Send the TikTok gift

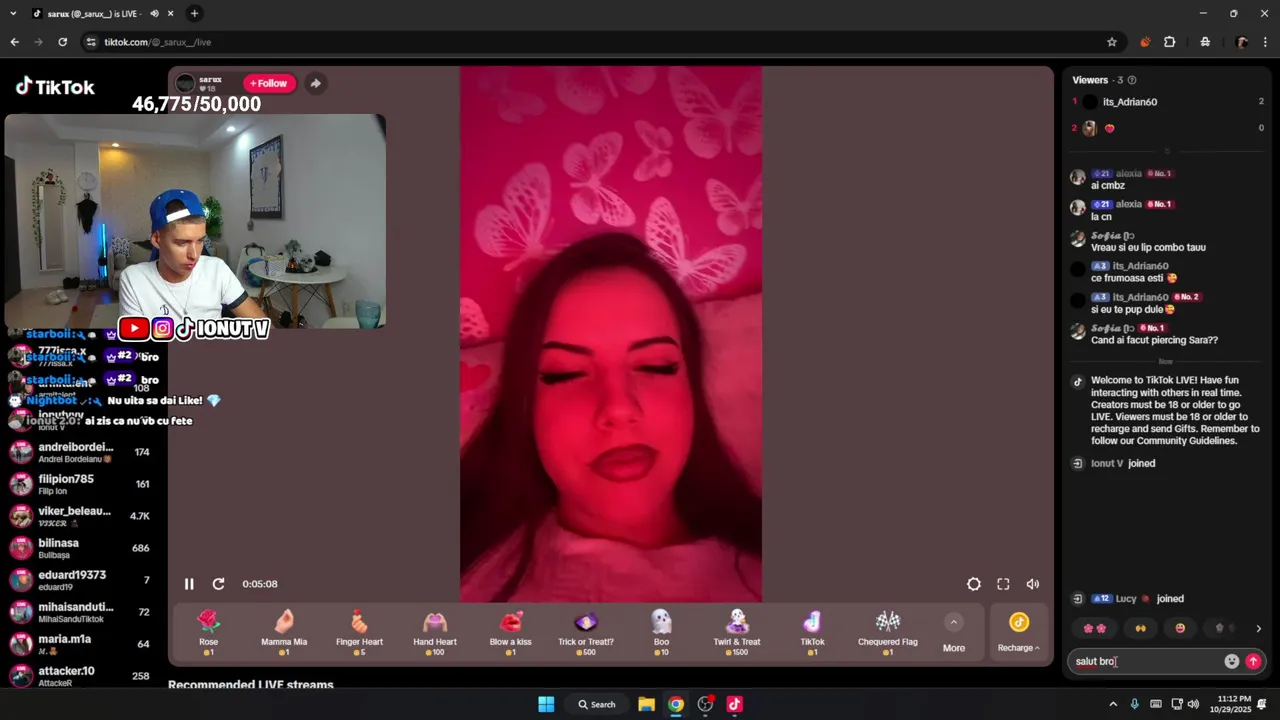point(812,633)
